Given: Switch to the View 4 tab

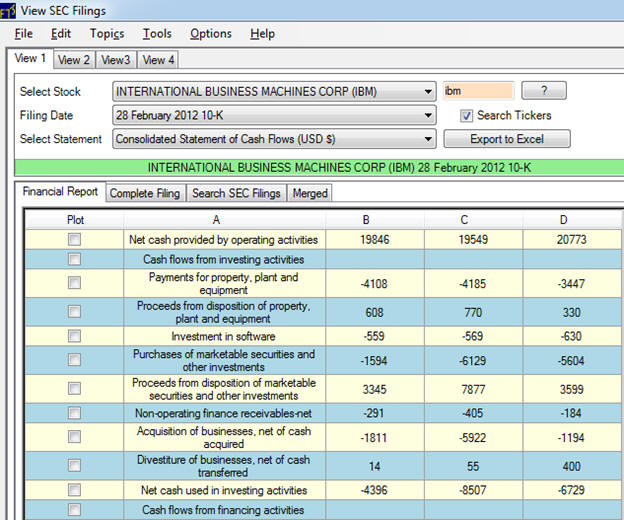Looking at the screenshot, I should (158, 60).
